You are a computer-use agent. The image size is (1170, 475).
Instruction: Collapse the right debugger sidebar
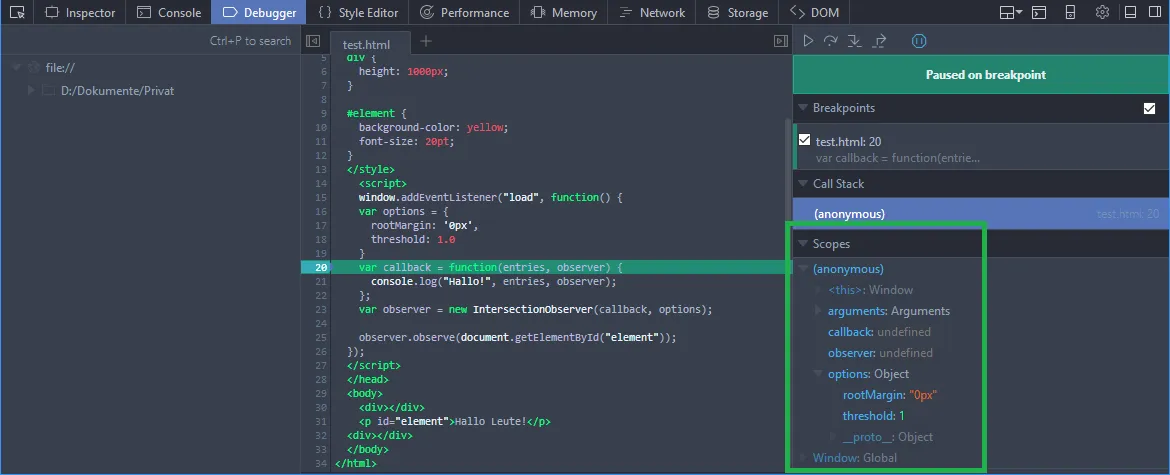(780, 41)
